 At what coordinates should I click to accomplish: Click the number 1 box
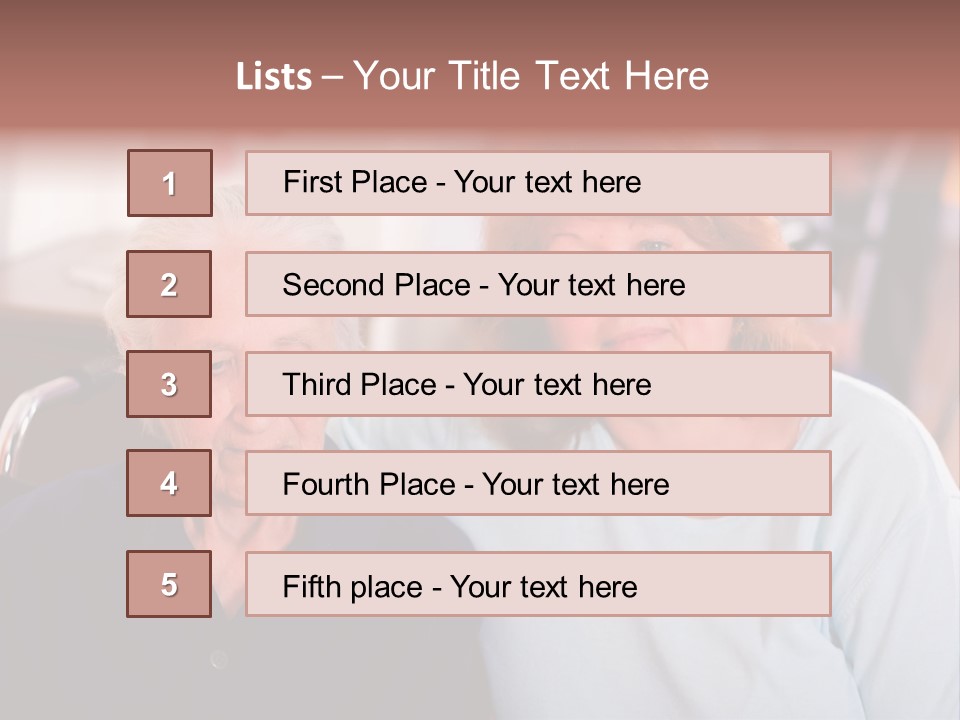point(170,183)
